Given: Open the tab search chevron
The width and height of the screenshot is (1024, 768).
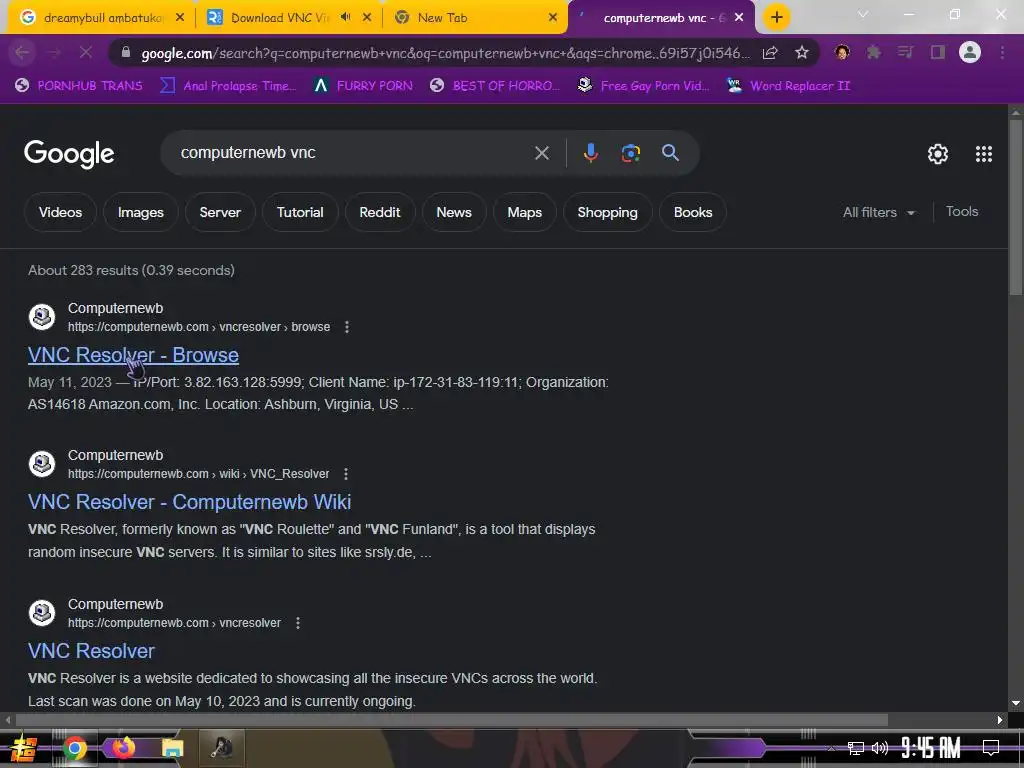Looking at the screenshot, I should click(863, 14).
